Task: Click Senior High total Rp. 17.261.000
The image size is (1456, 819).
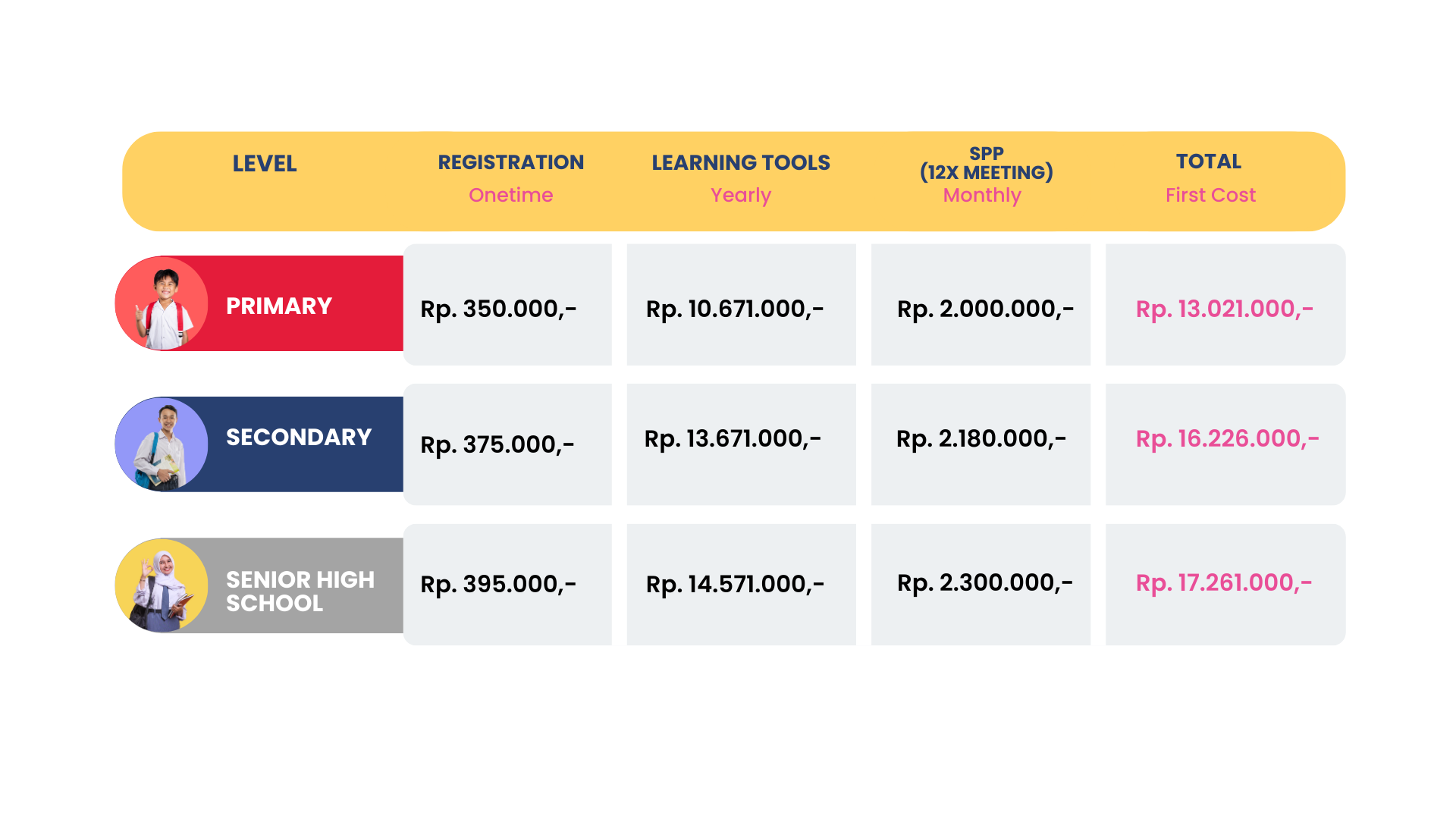Action: click(x=1224, y=582)
